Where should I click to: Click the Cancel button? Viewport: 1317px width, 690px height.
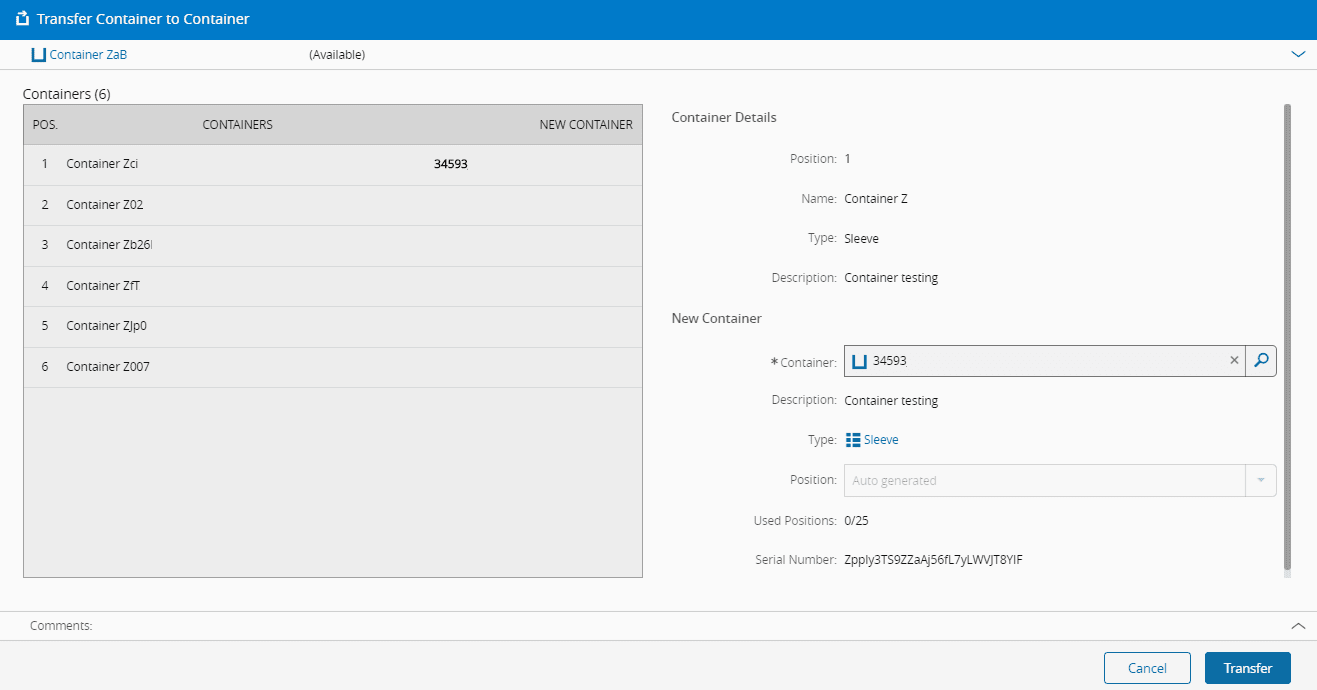click(1147, 668)
